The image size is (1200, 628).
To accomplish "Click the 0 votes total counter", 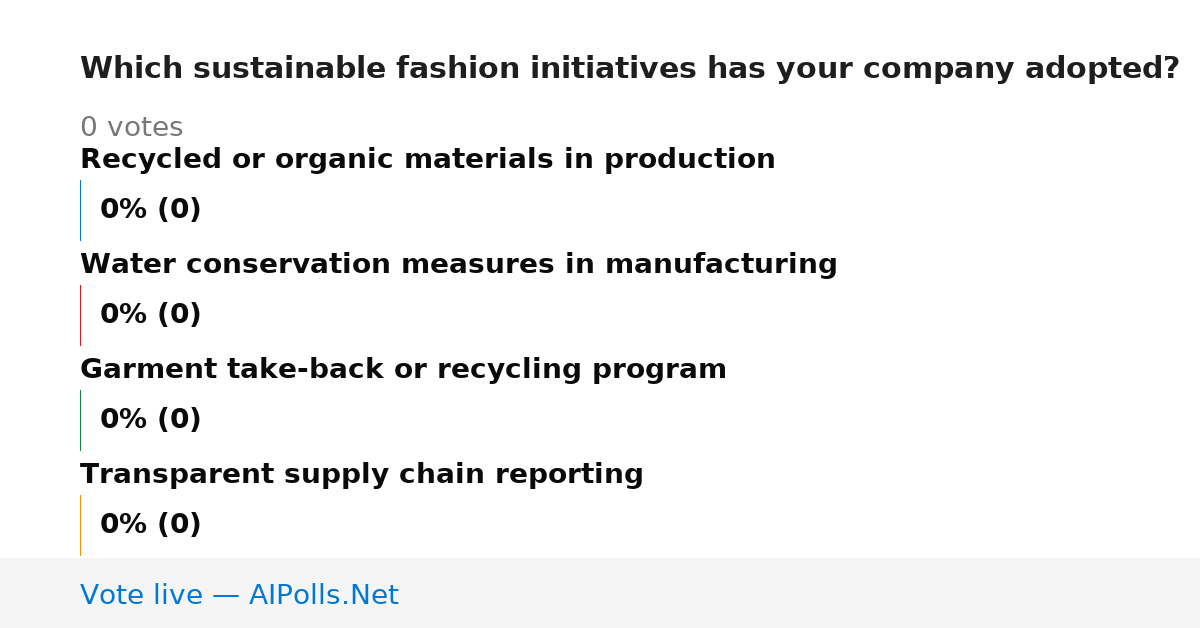I will point(131,128).
